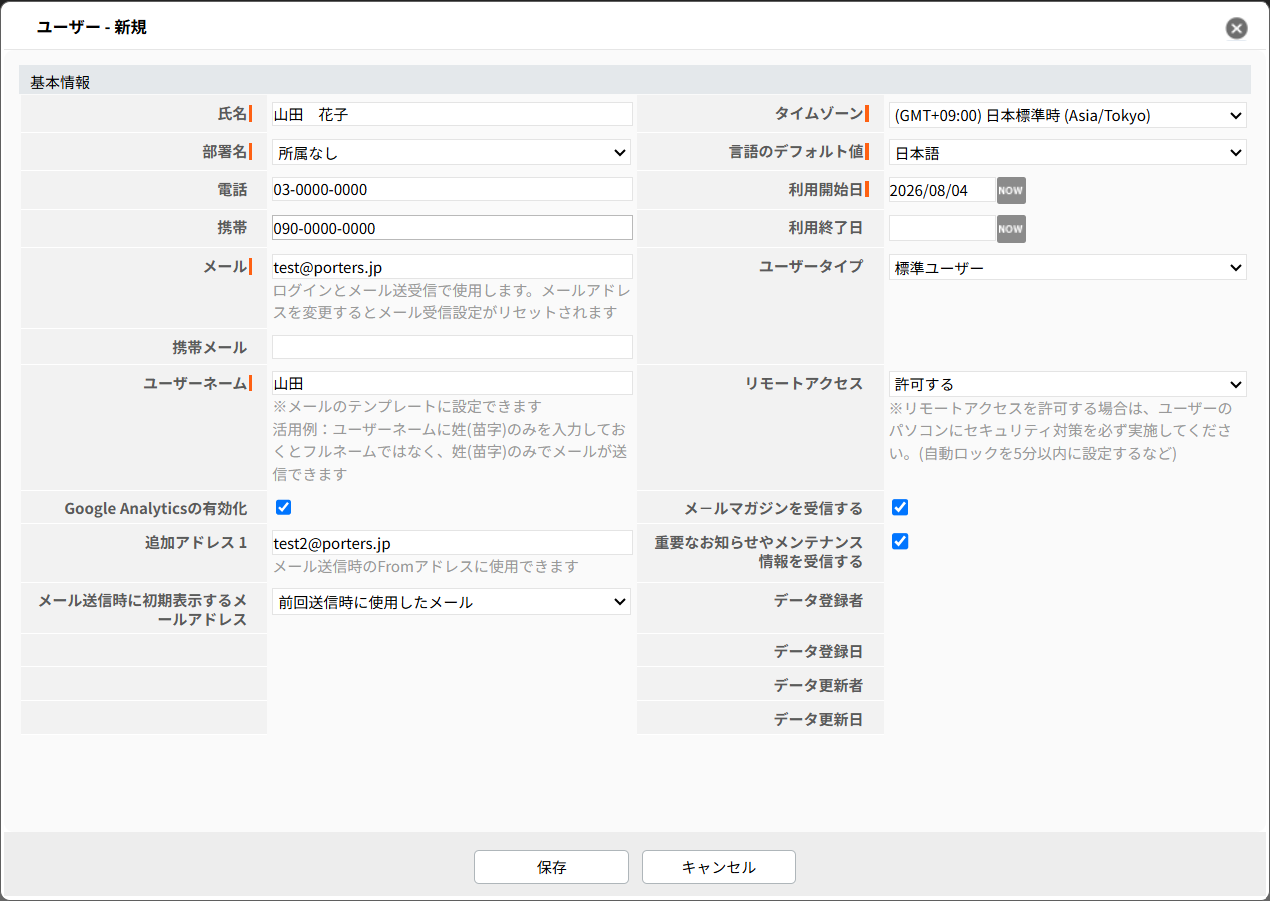Toggle 重要なお知らせやメンテナンス情報を受信する checkbox

pos(900,541)
